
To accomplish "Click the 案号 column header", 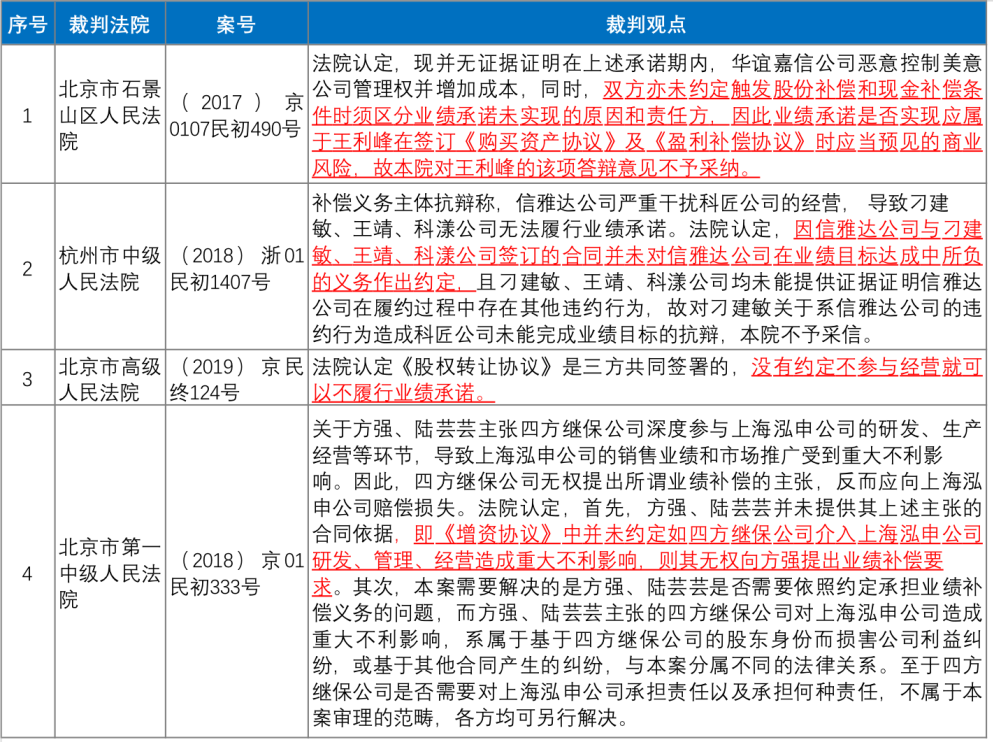I will (236, 24).
